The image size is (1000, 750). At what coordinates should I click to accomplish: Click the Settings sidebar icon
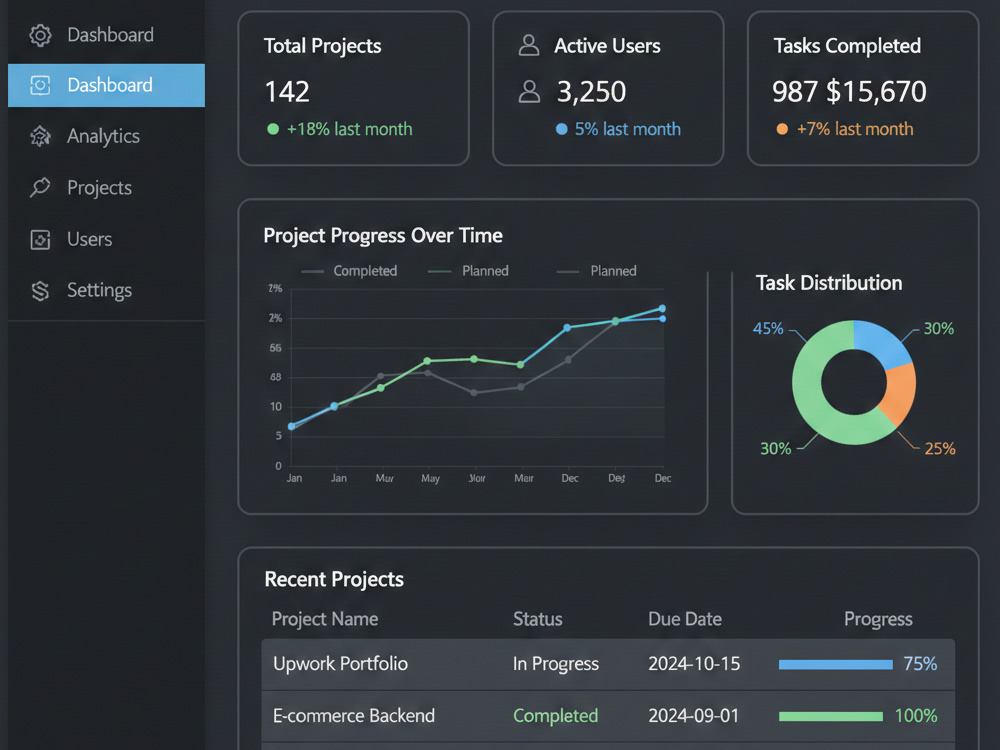[40, 291]
